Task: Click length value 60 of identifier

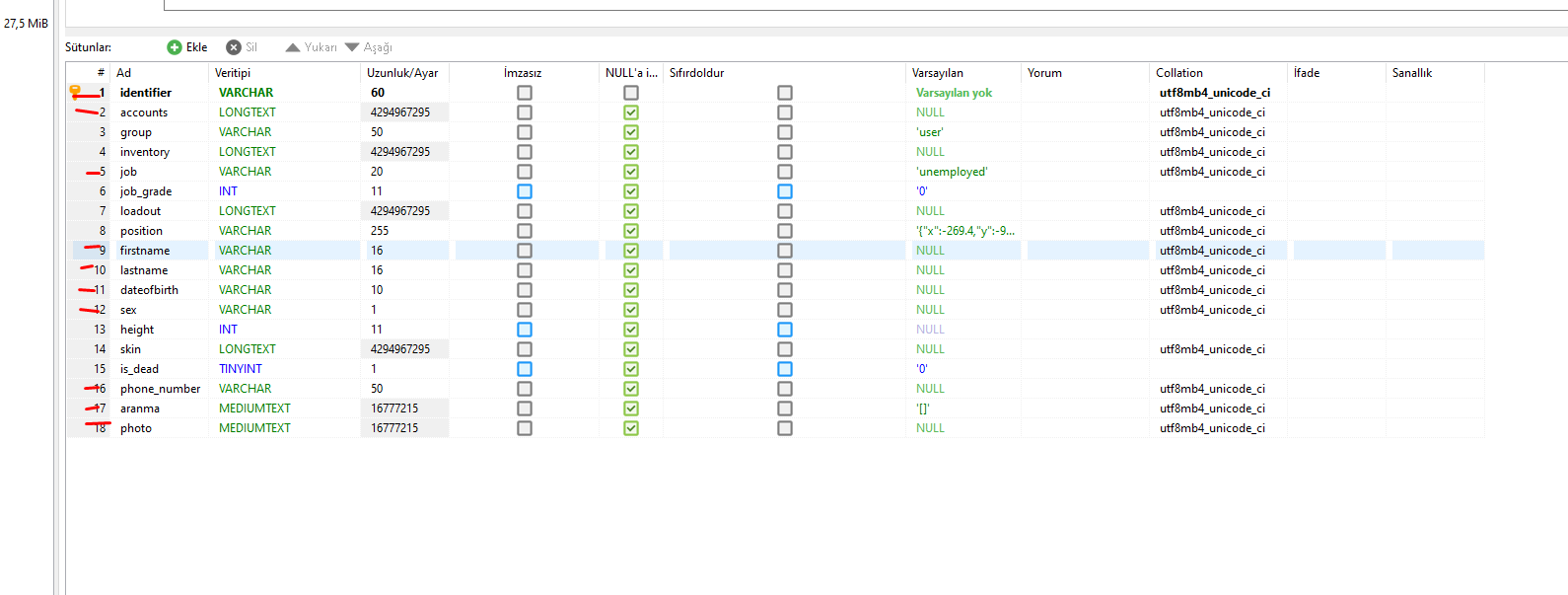Action: [x=378, y=93]
